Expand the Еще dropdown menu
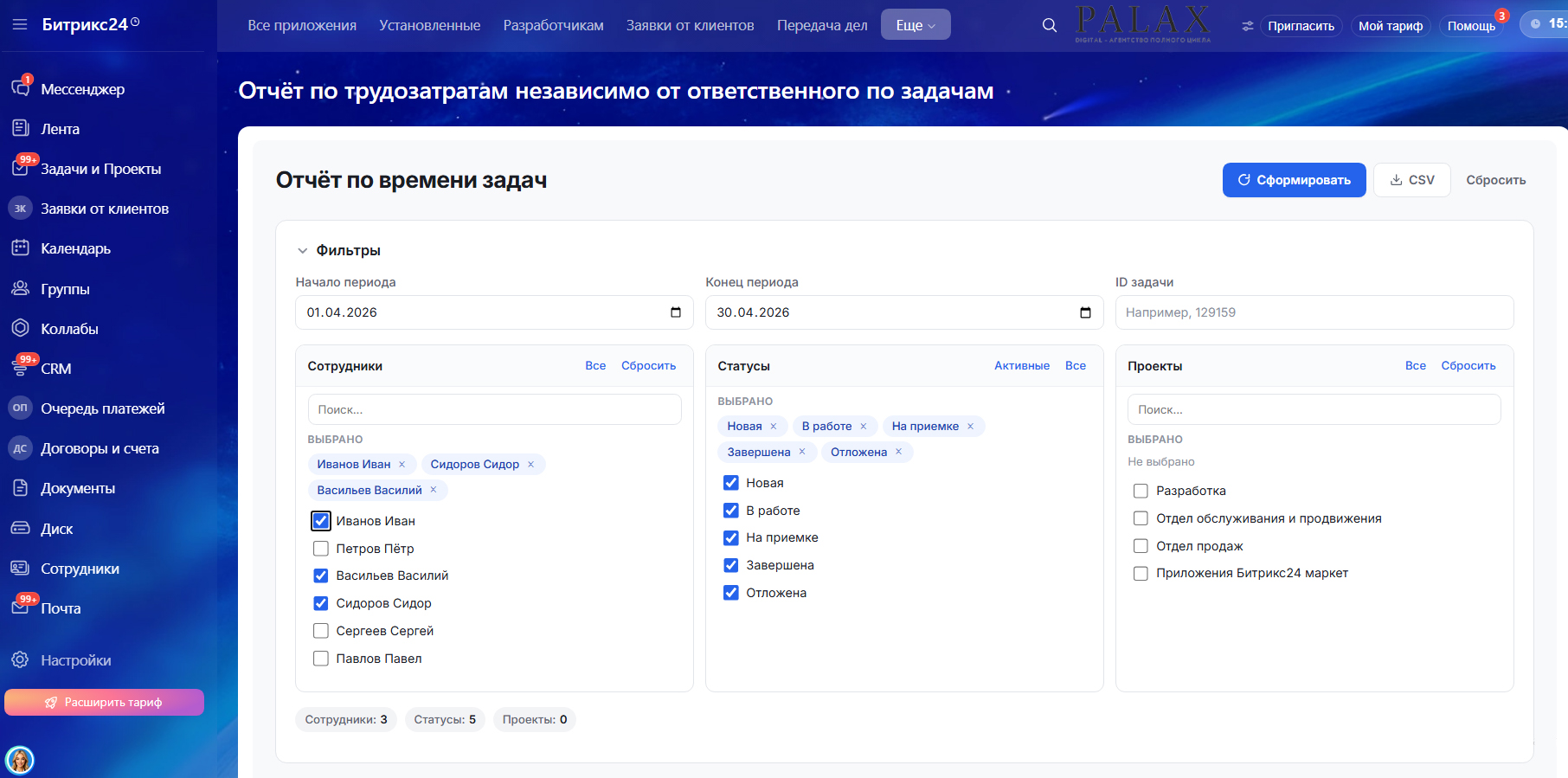 pyautogui.click(x=915, y=25)
